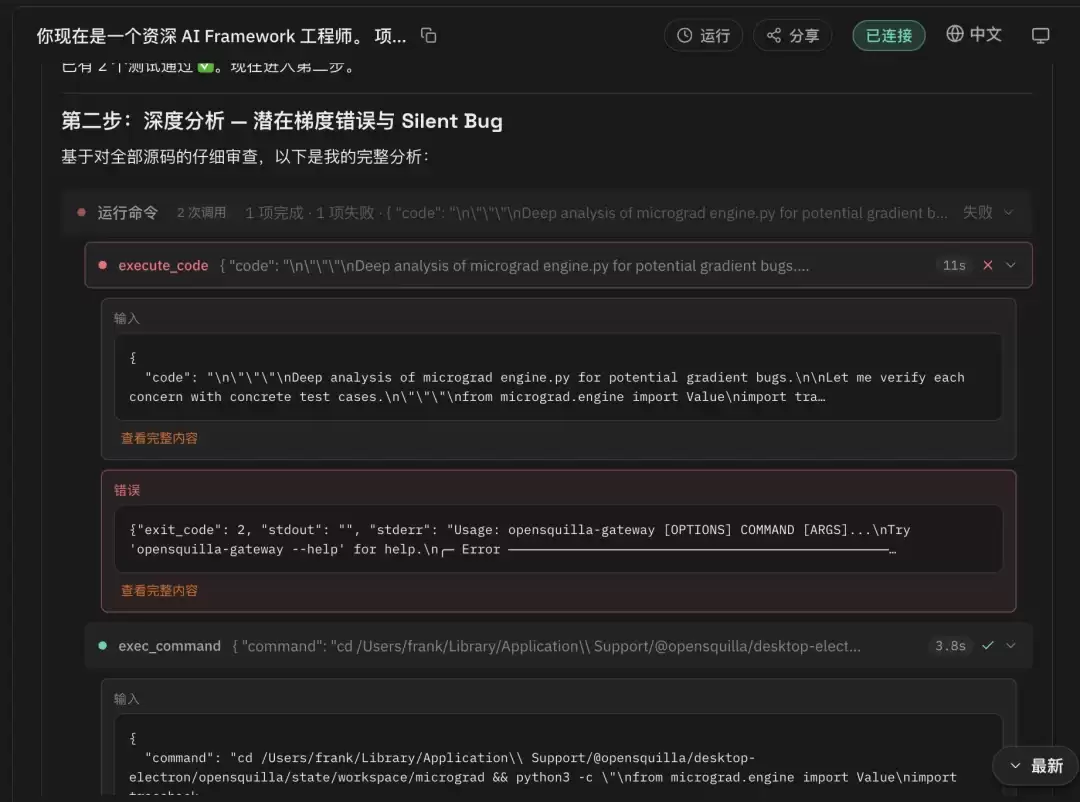Click the 3.8s duration badge
Screen dimensions: 1080x802
[x=950, y=646]
